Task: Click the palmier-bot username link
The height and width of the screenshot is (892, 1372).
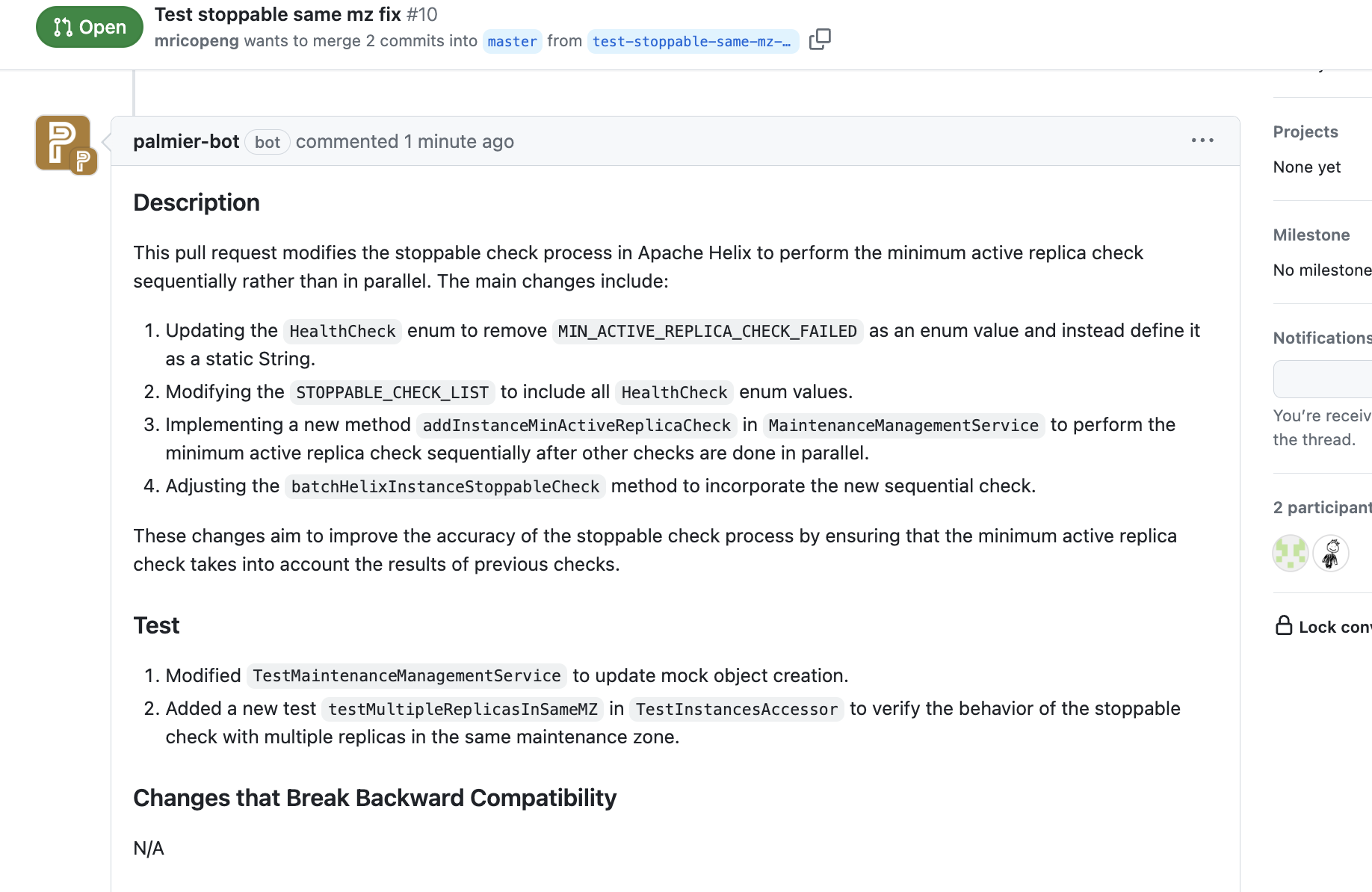Action: 186,142
